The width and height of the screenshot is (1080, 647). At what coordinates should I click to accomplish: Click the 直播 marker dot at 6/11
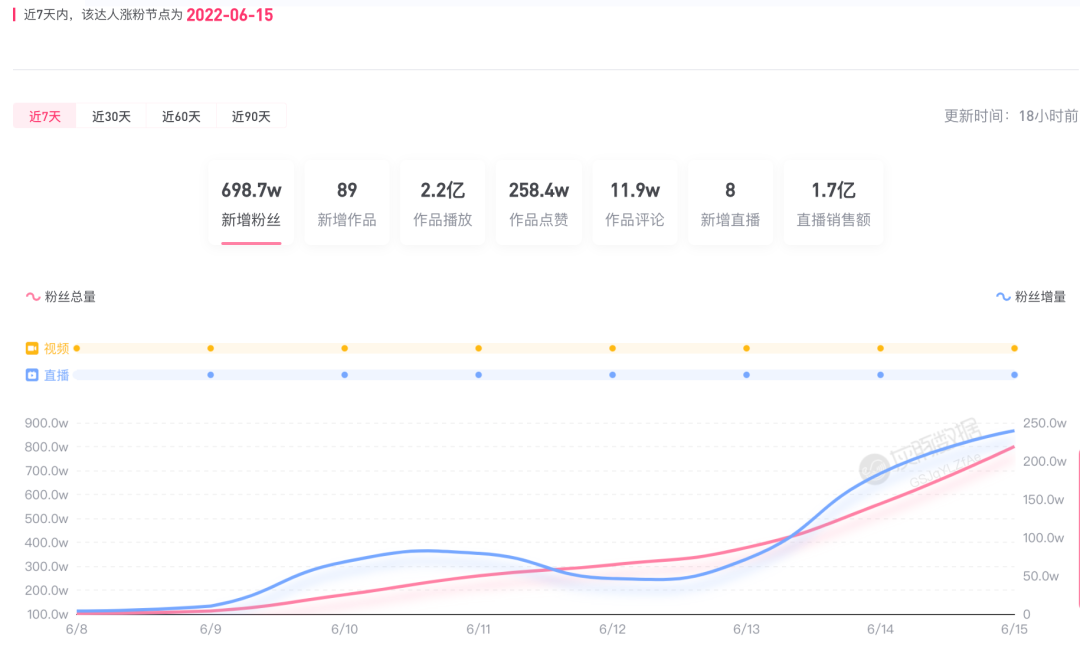click(x=479, y=375)
